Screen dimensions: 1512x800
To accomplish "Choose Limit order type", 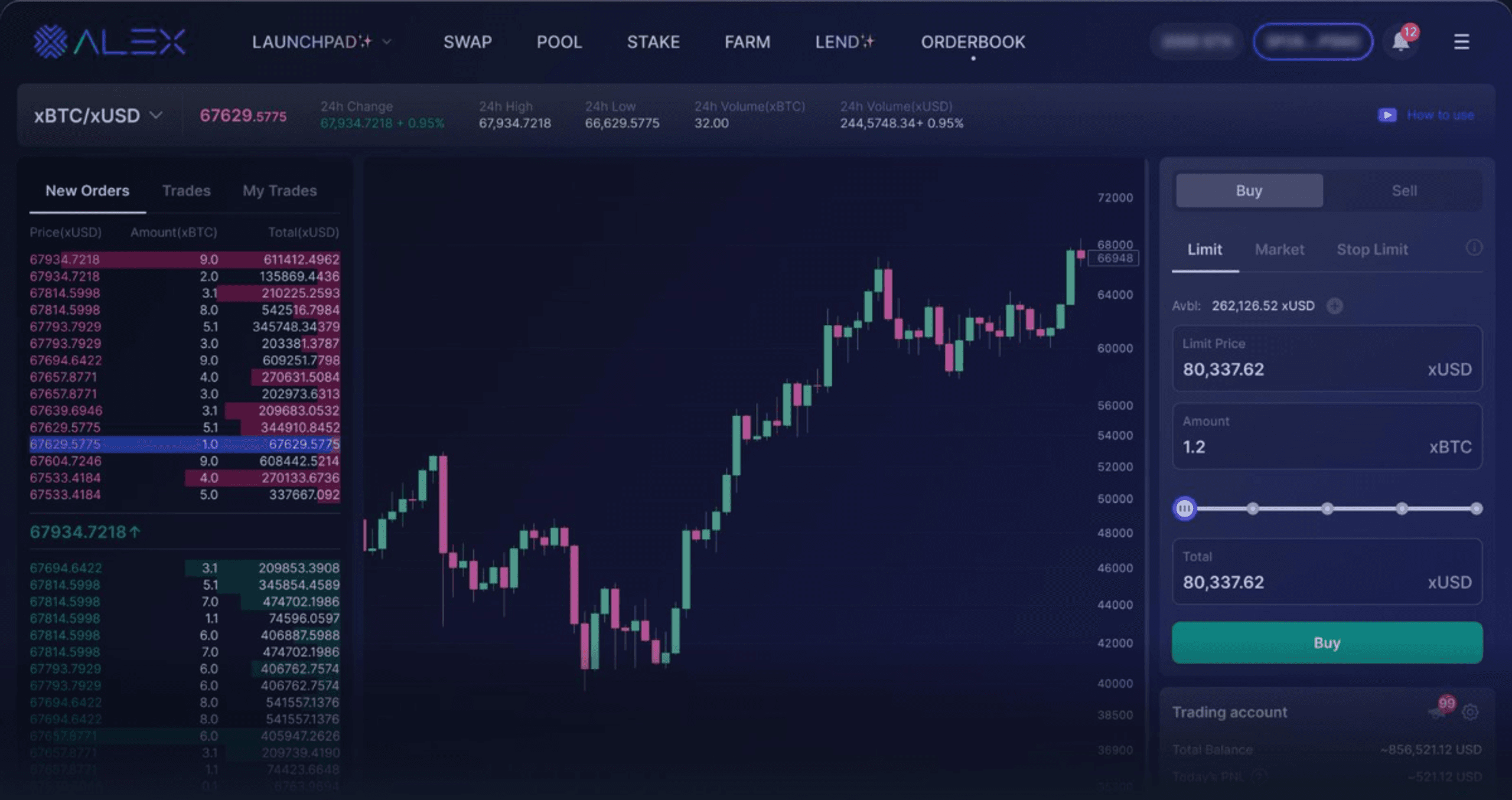I will 1205,250.
